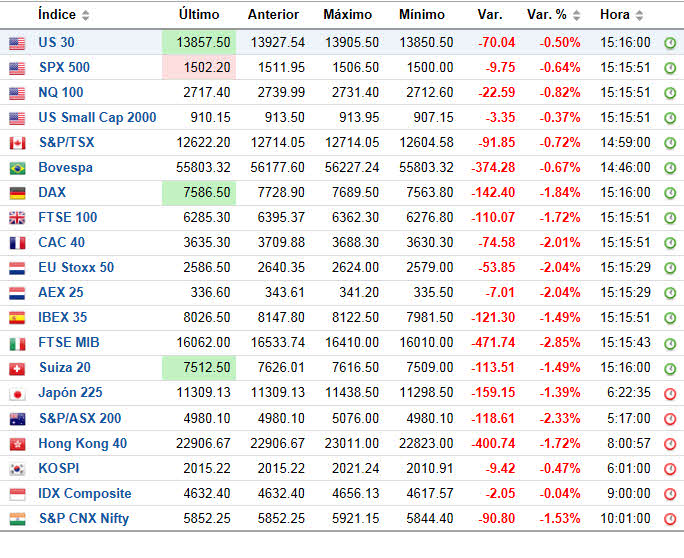
Task: Click the green clock icon in FTSE MIB row
Action: click(670, 343)
